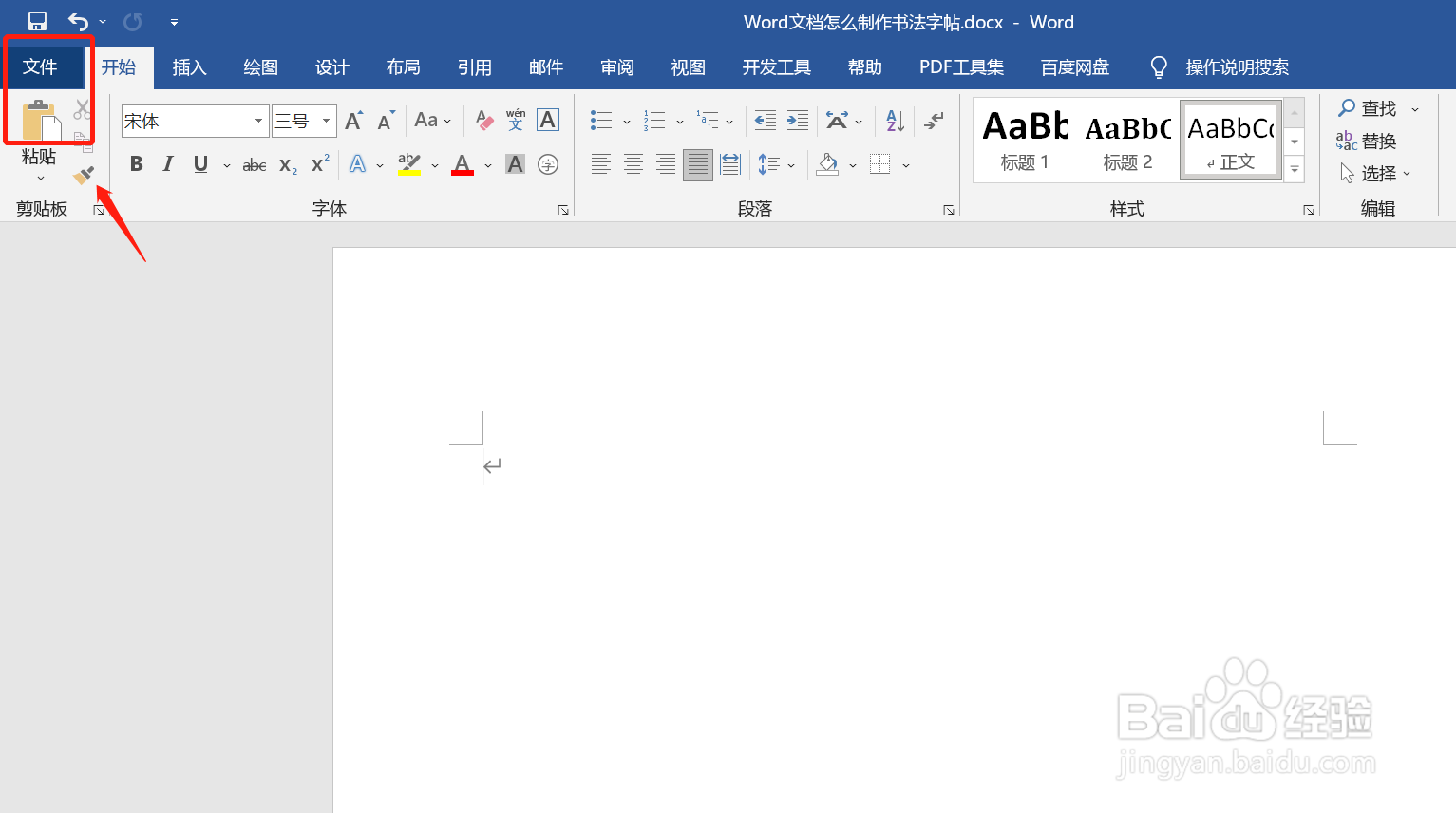Click the 操作说明搜索 search box
Screen dimensions: 1456x813
1237,67
